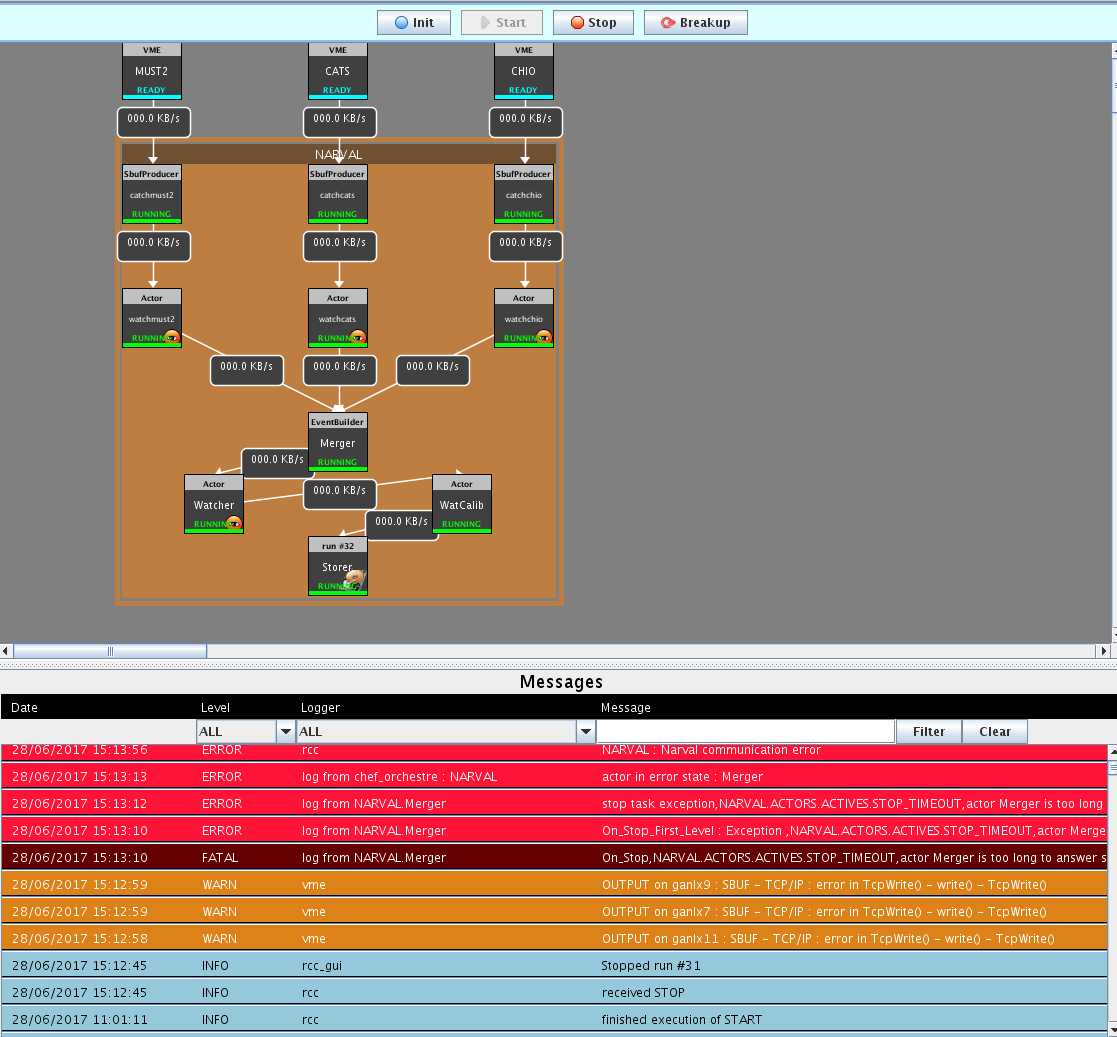Select the Merger EventBuilder node

pyautogui.click(x=338, y=442)
